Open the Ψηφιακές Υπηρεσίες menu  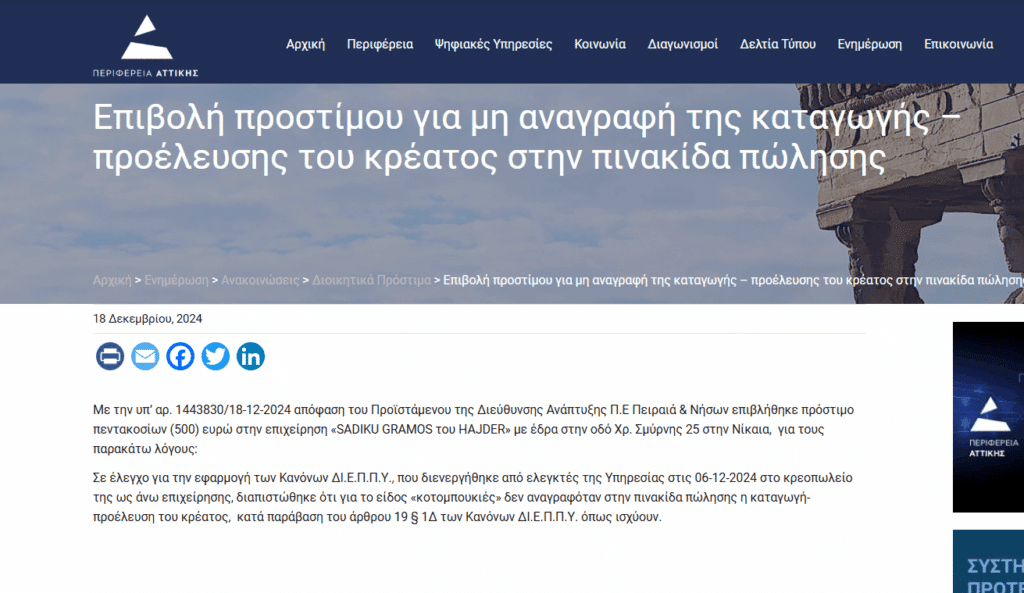pyautogui.click(x=493, y=44)
